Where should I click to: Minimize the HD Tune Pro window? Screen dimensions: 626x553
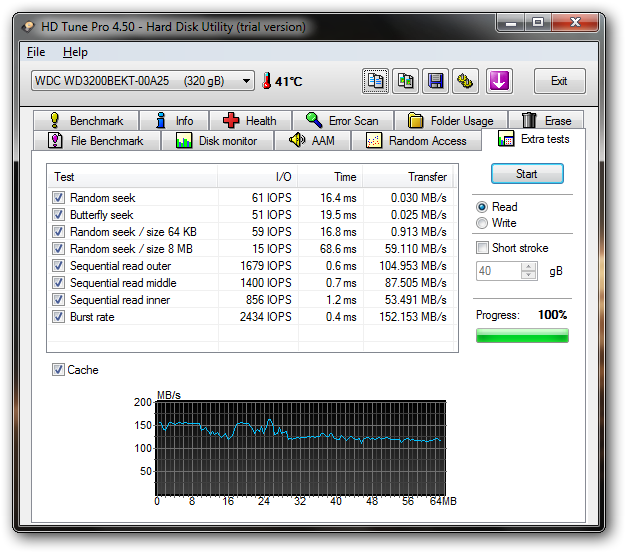pyautogui.click(x=511, y=23)
